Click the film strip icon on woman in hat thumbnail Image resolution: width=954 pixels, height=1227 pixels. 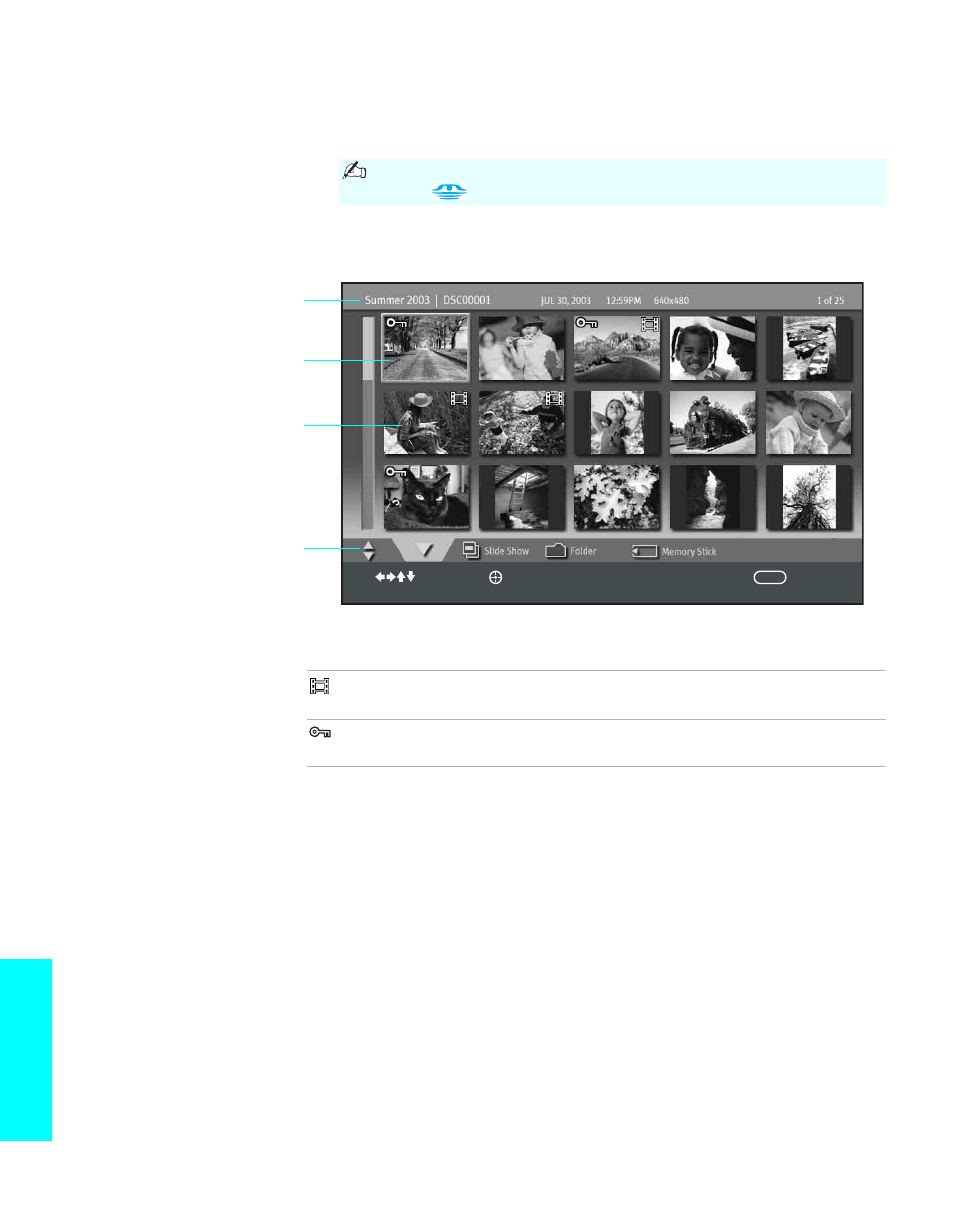(x=459, y=398)
